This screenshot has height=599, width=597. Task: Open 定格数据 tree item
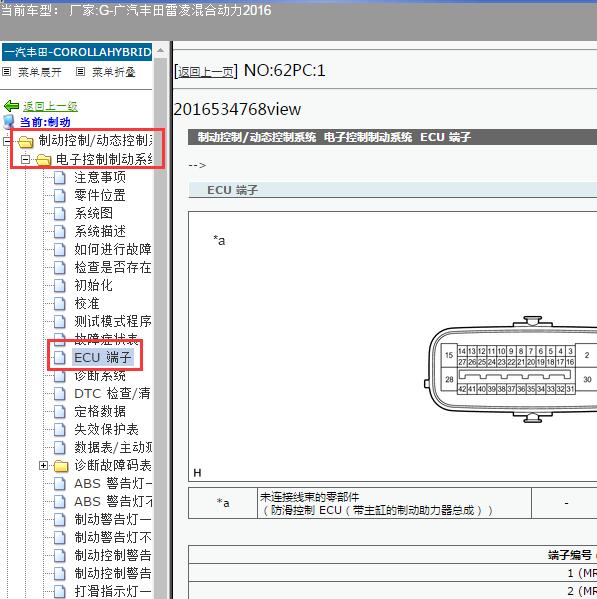pyautogui.click(x=100, y=411)
